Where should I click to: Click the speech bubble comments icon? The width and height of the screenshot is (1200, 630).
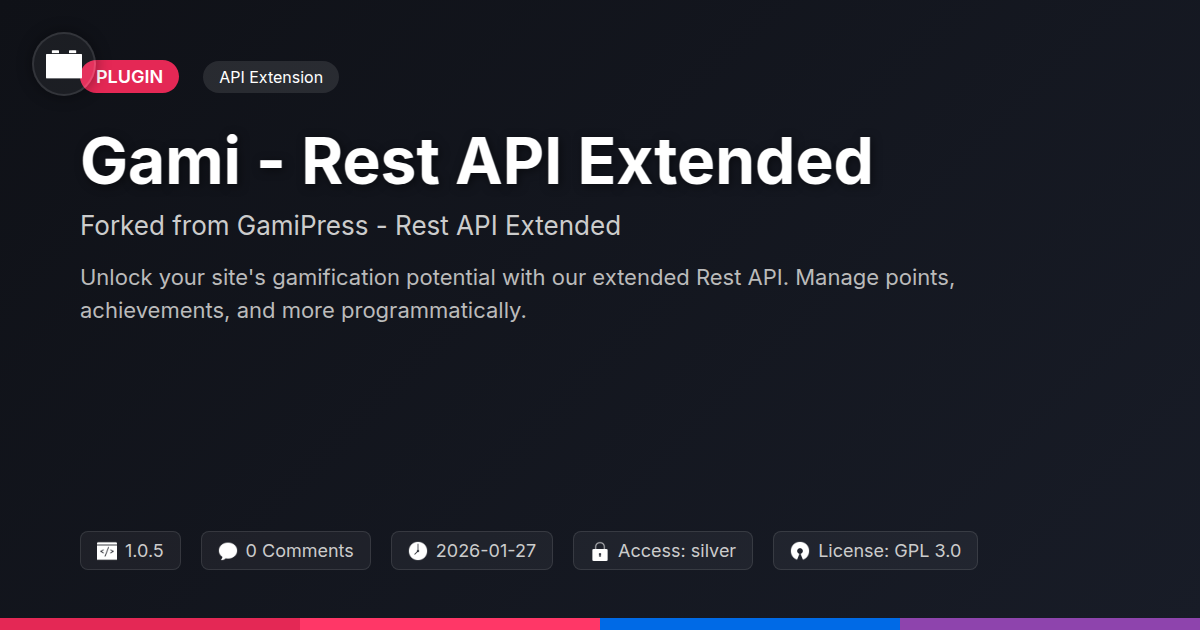[228, 551]
